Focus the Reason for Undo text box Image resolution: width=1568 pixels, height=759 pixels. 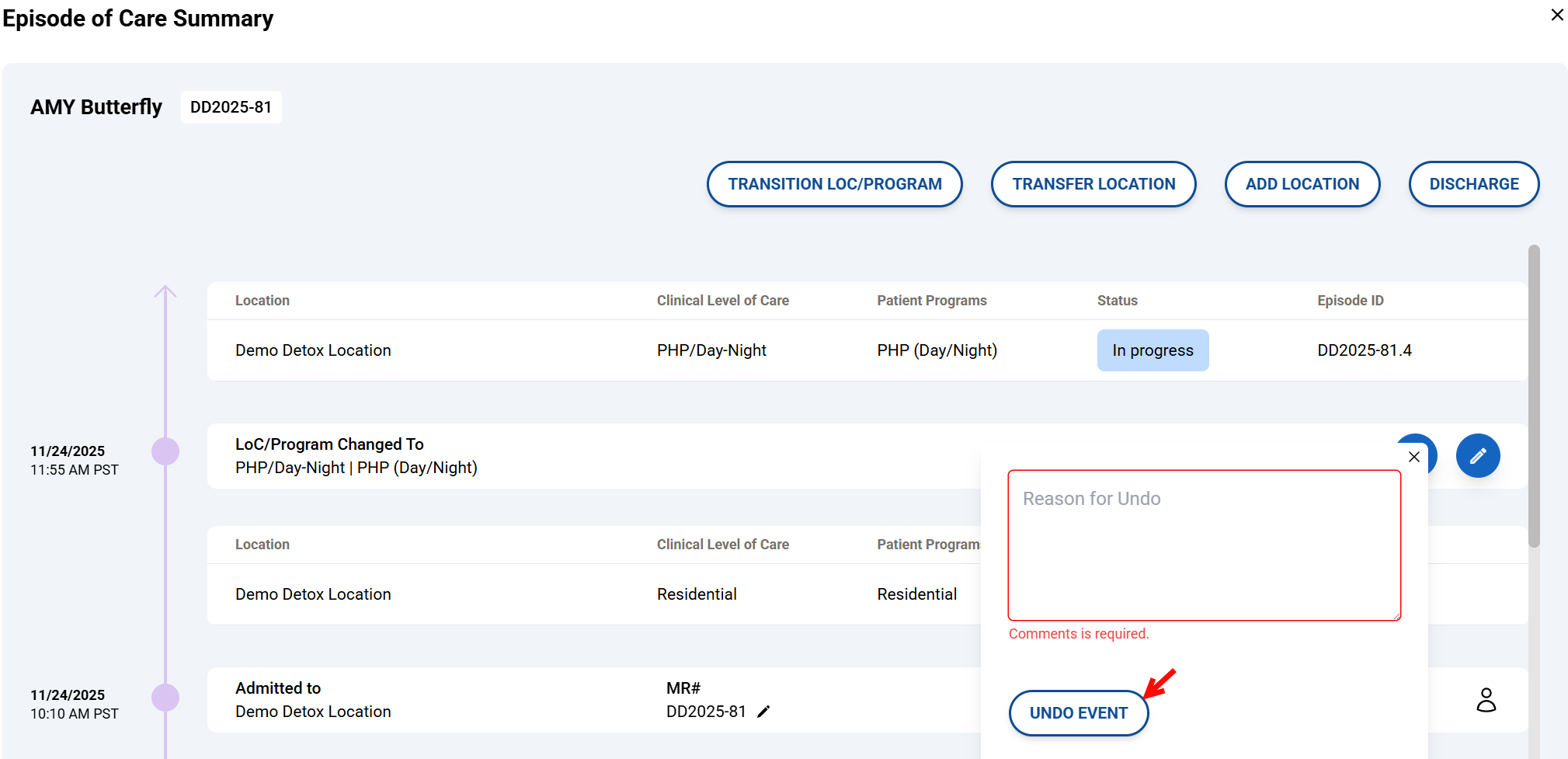[x=1203, y=545]
